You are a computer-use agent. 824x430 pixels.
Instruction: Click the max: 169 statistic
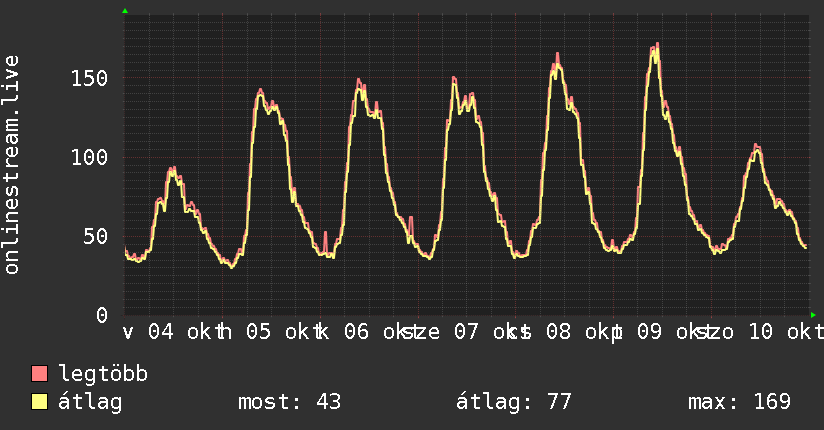739,402
